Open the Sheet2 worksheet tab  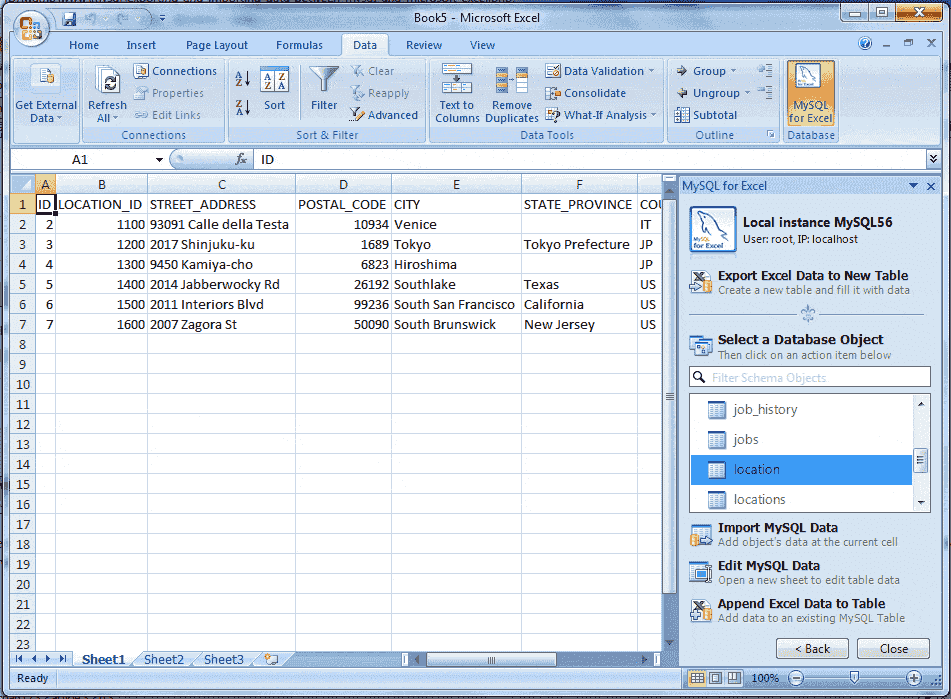tap(162, 659)
